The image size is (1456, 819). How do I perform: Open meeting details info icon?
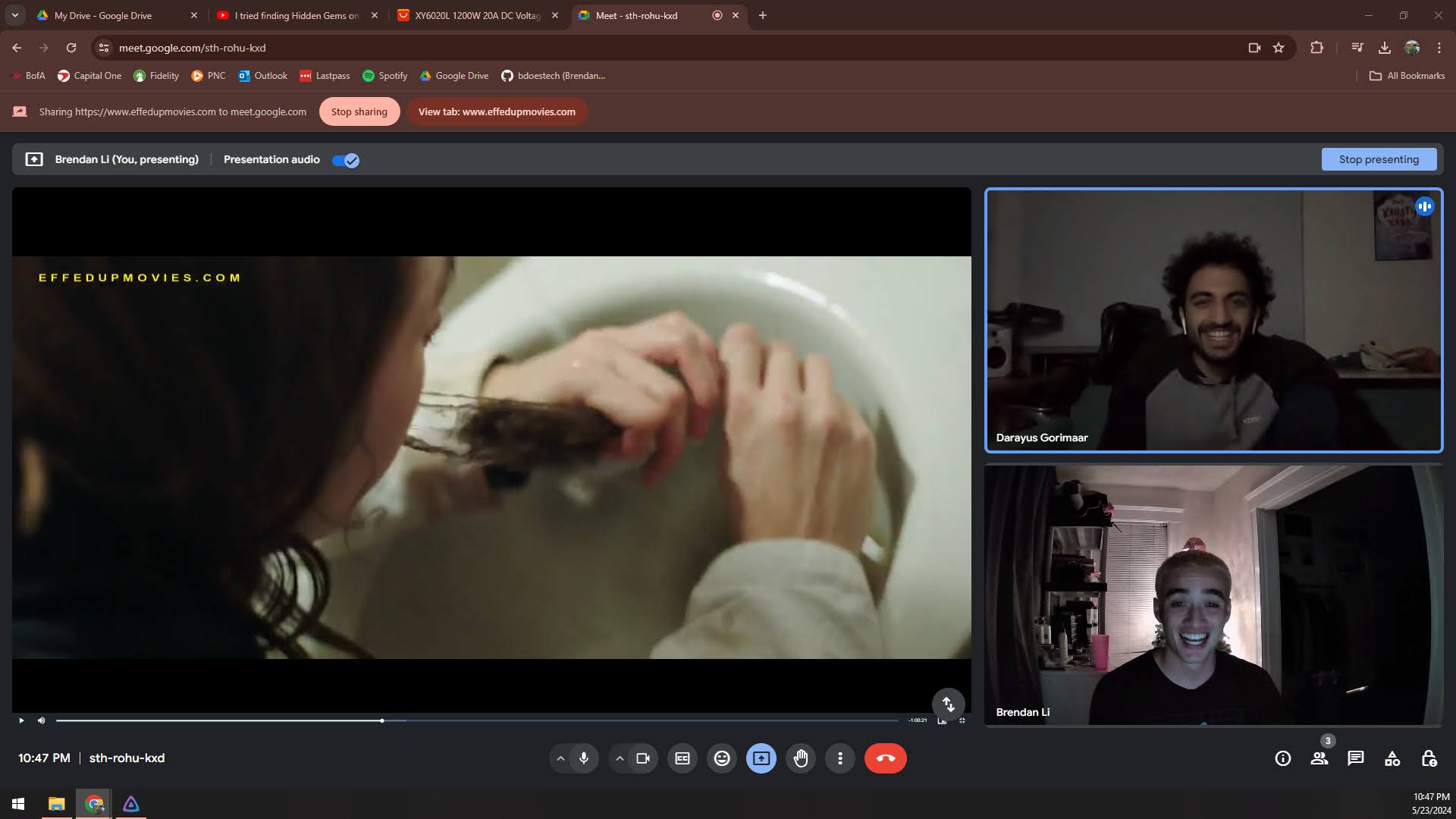(1282, 758)
